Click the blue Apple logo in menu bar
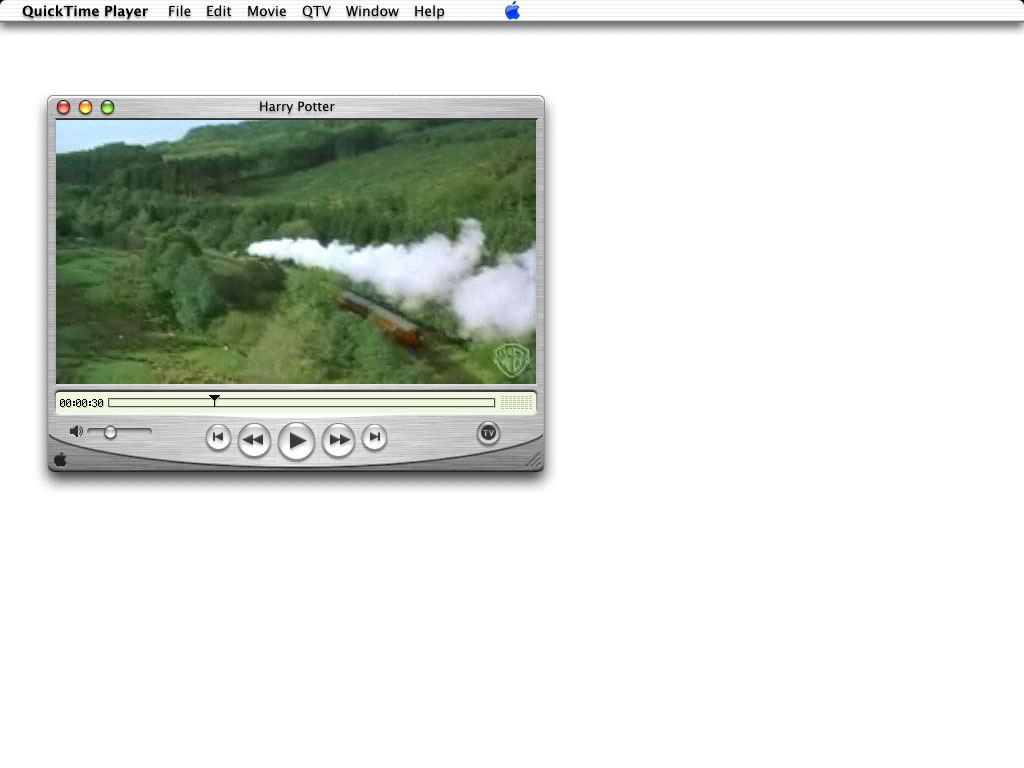1024x768 pixels. (x=513, y=10)
